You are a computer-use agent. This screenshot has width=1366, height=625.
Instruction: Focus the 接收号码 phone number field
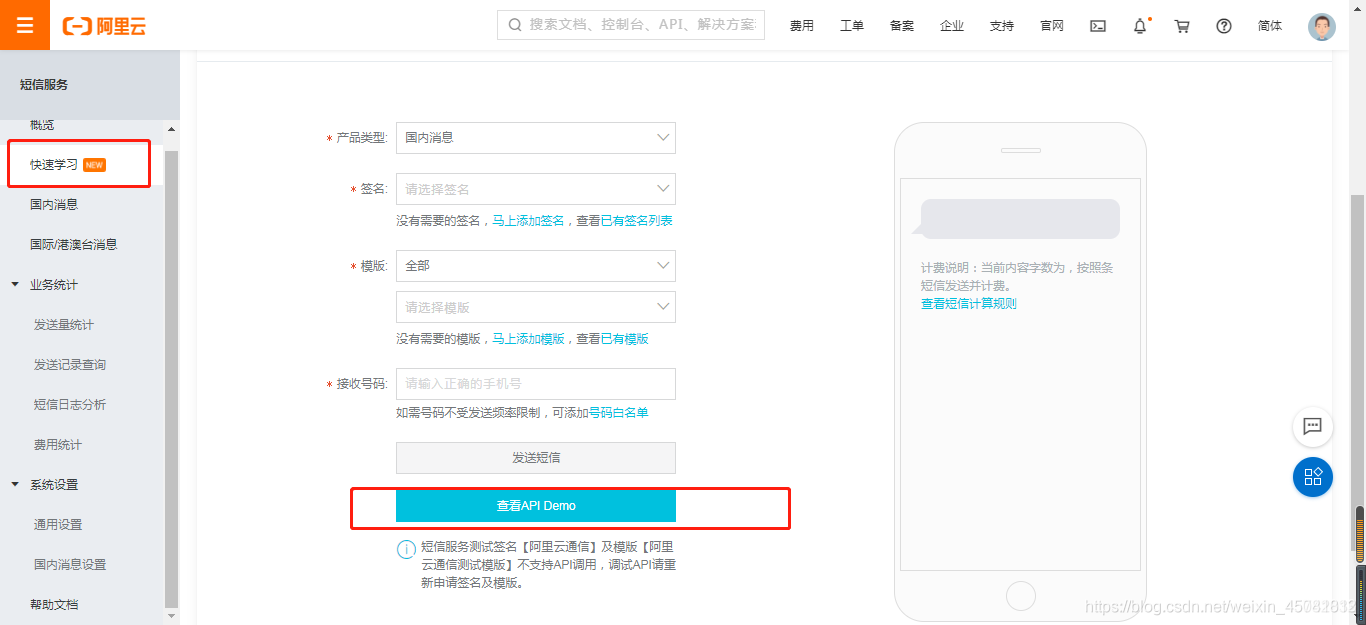536,384
